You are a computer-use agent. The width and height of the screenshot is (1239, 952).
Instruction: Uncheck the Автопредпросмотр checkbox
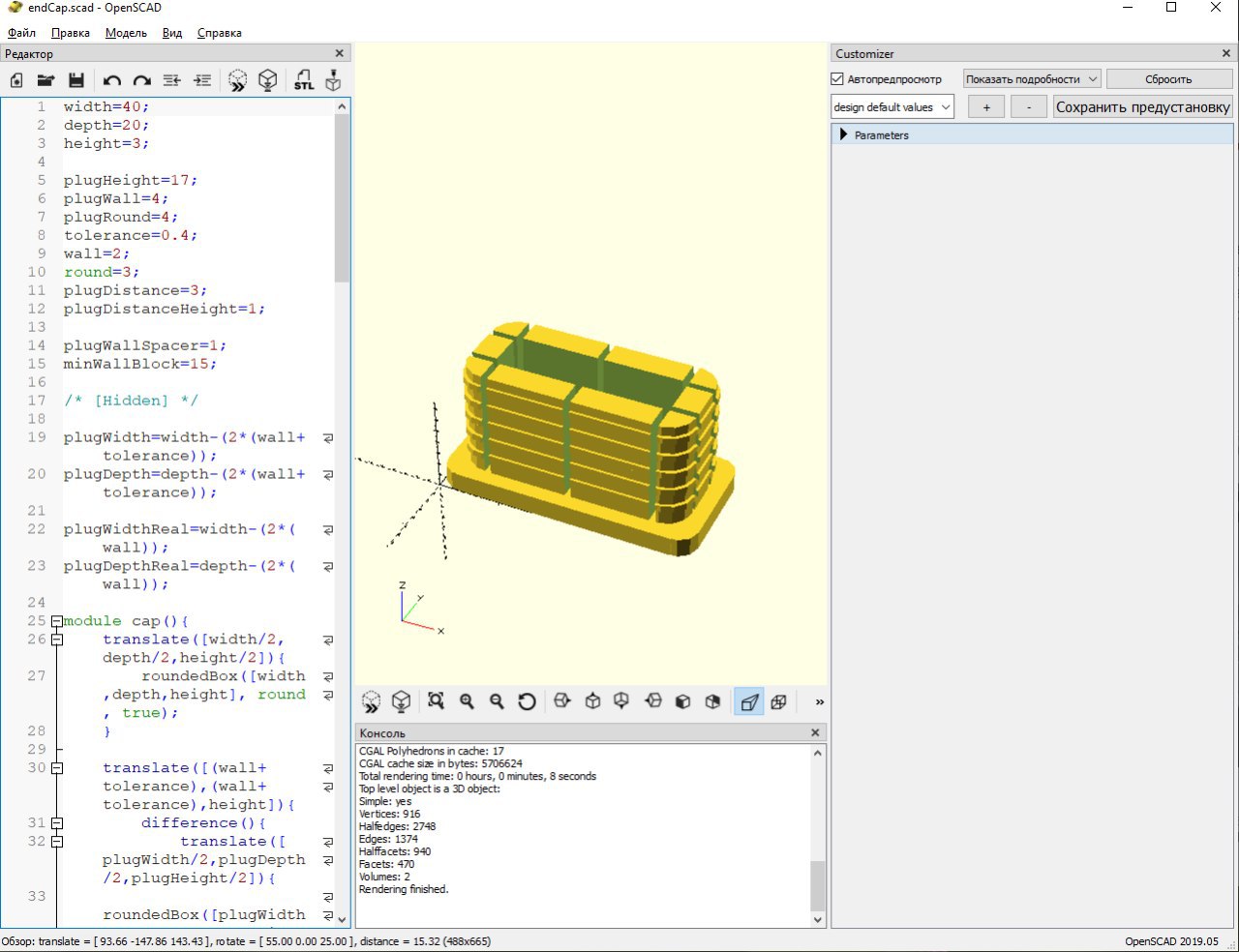point(838,79)
